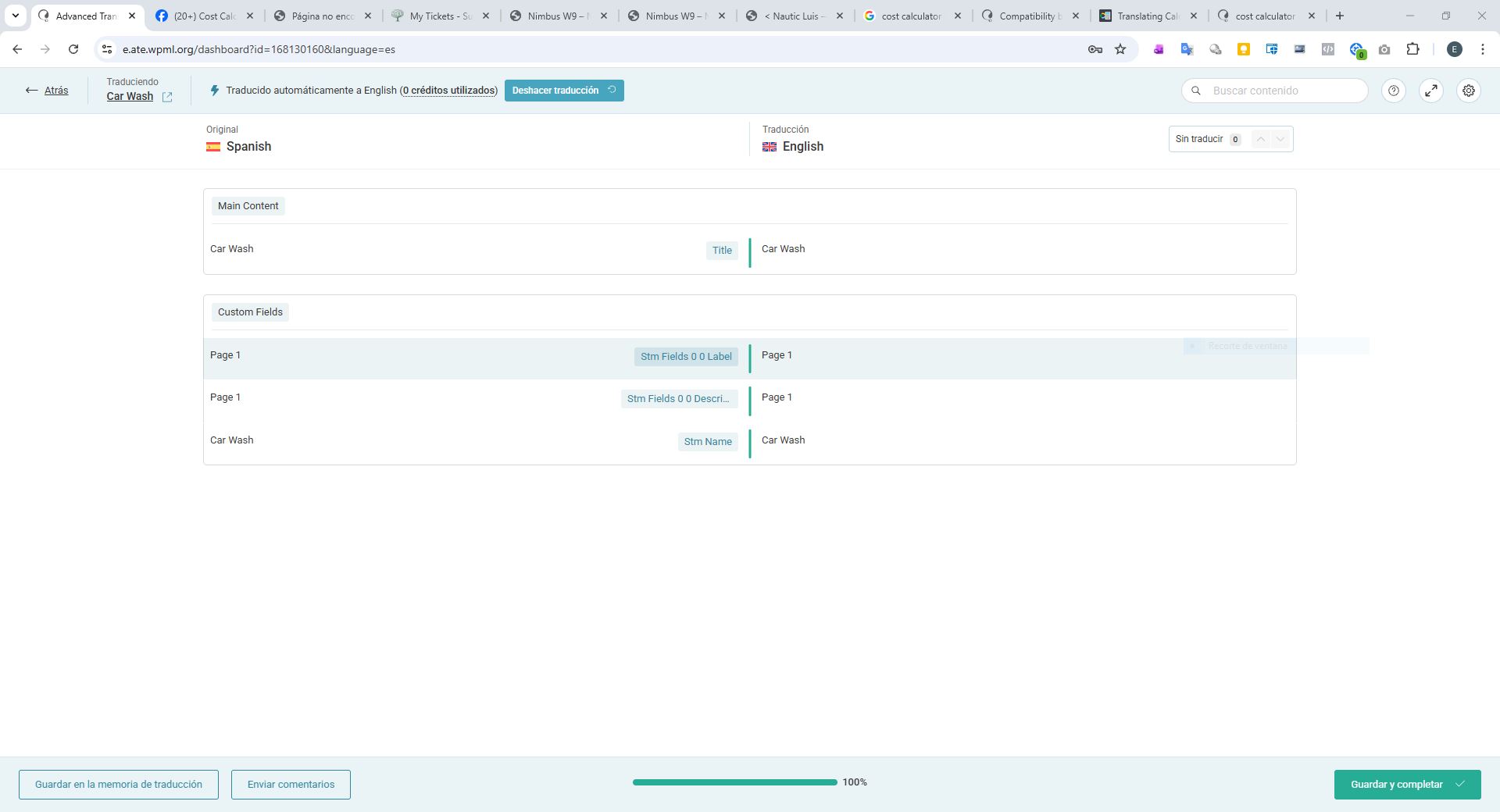This screenshot has width=1500, height=812.
Task: Click the Stm Fields 0 0 Descri tag
Action: tap(679, 399)
